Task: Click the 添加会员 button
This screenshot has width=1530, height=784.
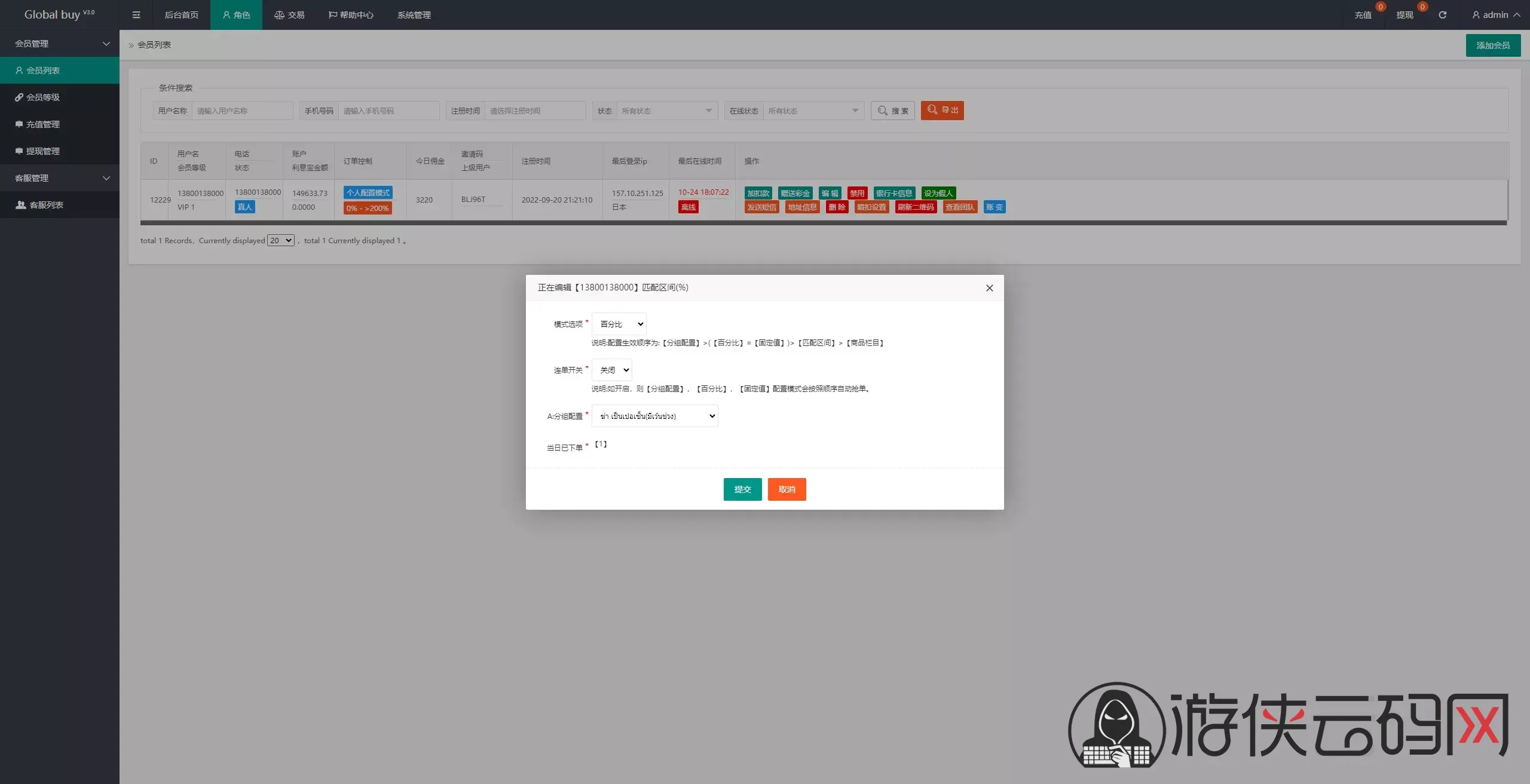Action: (x=1493, y=45)
